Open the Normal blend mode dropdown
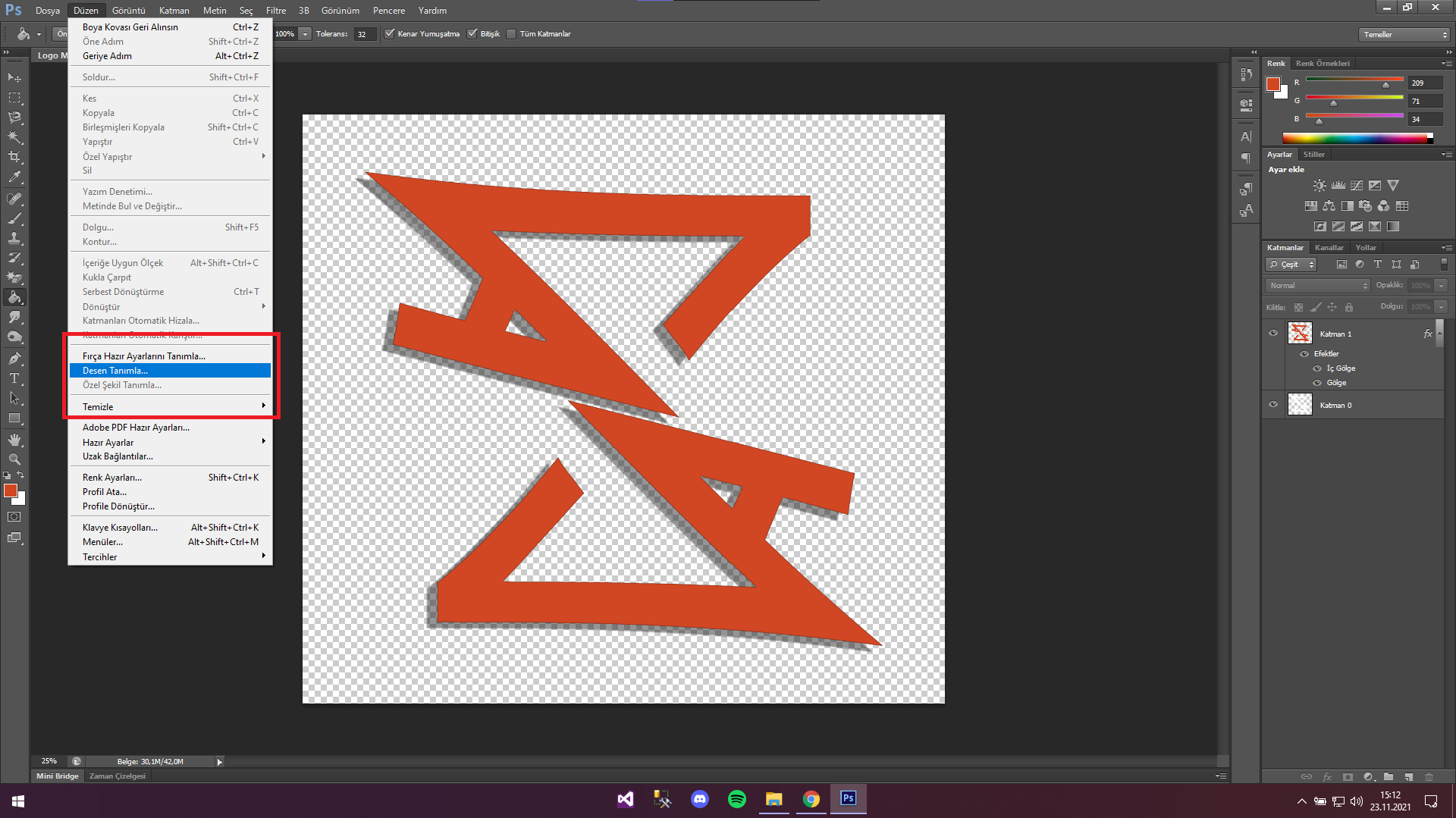The image size is (1456, 818). click(x=1318, y=286)
